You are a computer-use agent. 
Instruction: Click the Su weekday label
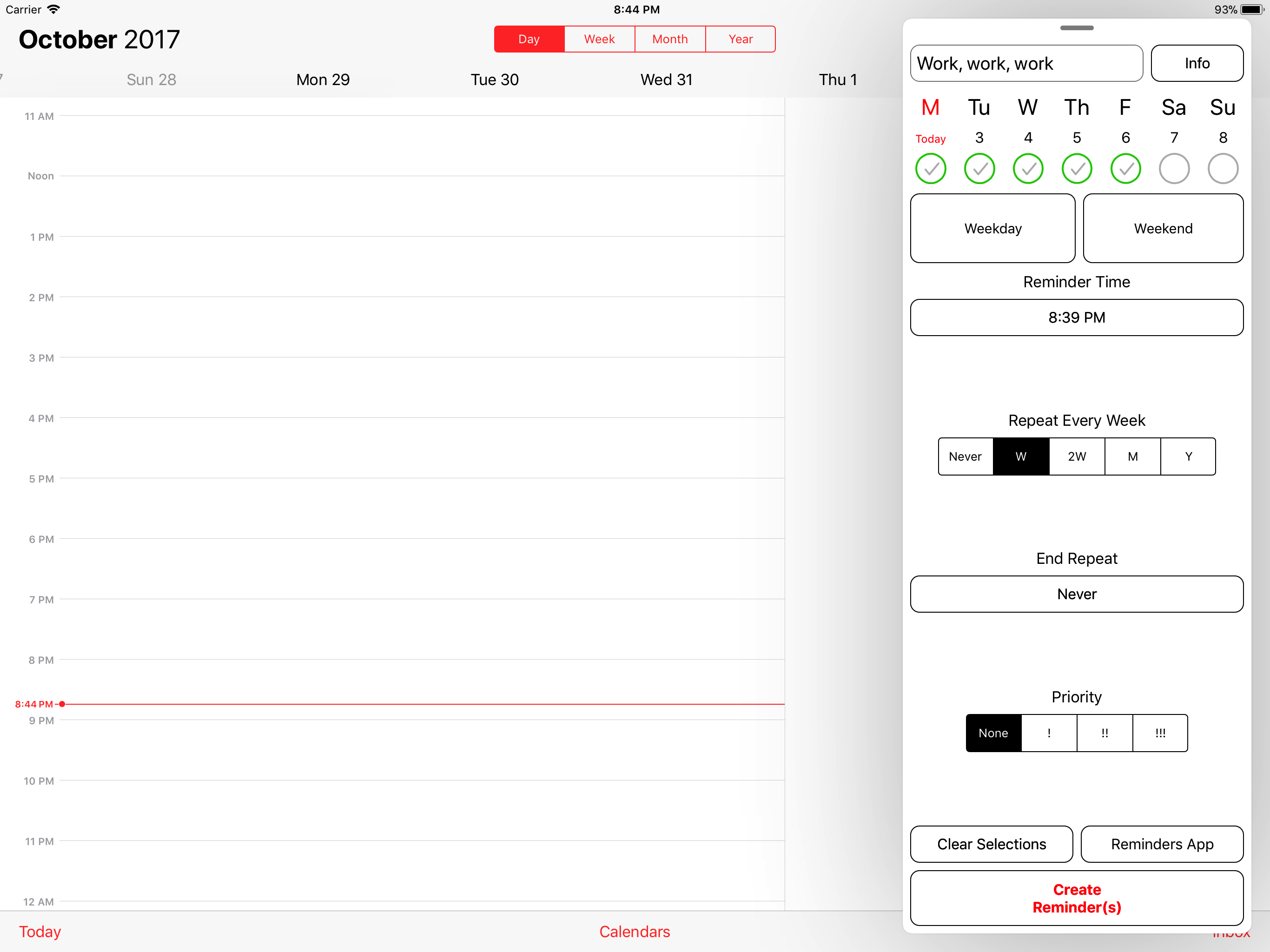1223,107
